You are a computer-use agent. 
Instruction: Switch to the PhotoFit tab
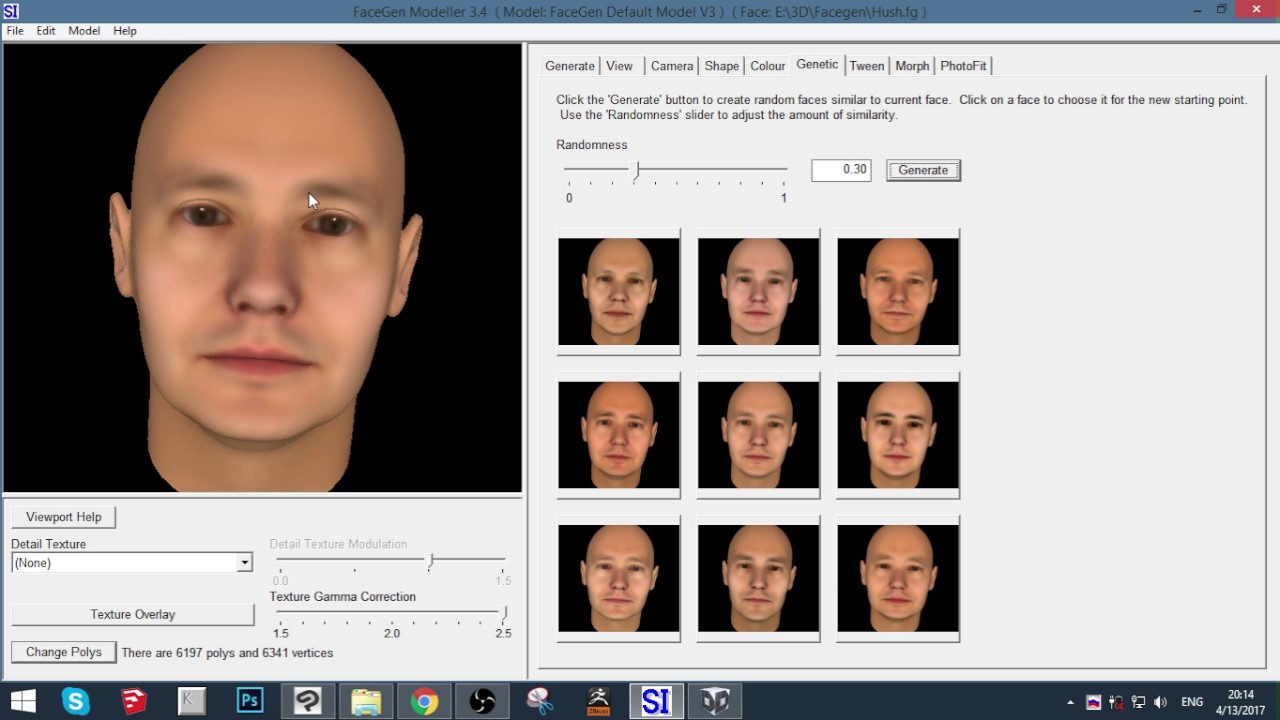[963, 66]
